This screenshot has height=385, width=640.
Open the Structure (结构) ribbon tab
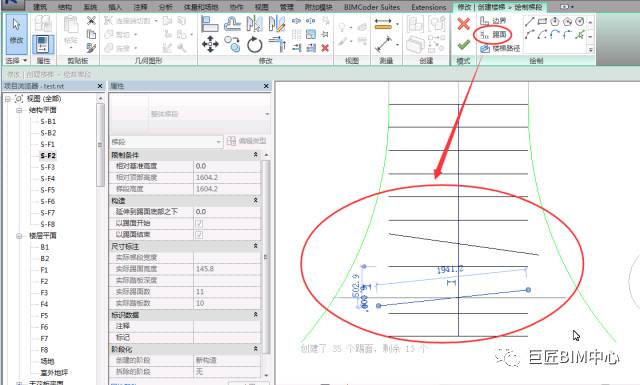64,7
